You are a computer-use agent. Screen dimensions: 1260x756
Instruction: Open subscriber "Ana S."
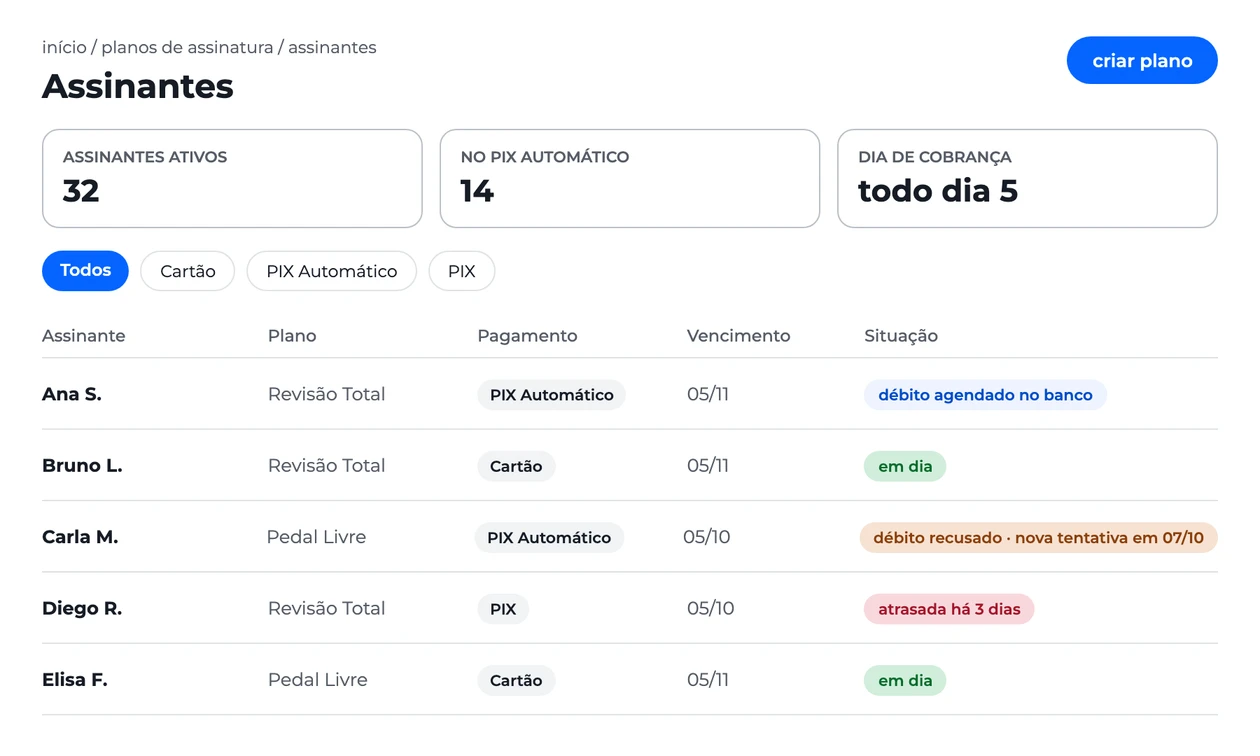pos(72,394)
